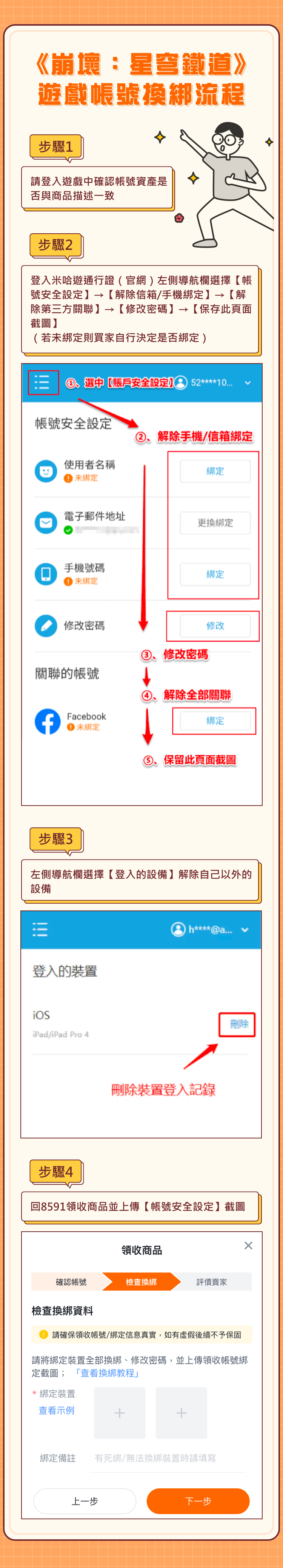Open the 查看換綁教程 link

click(106, 1372)
